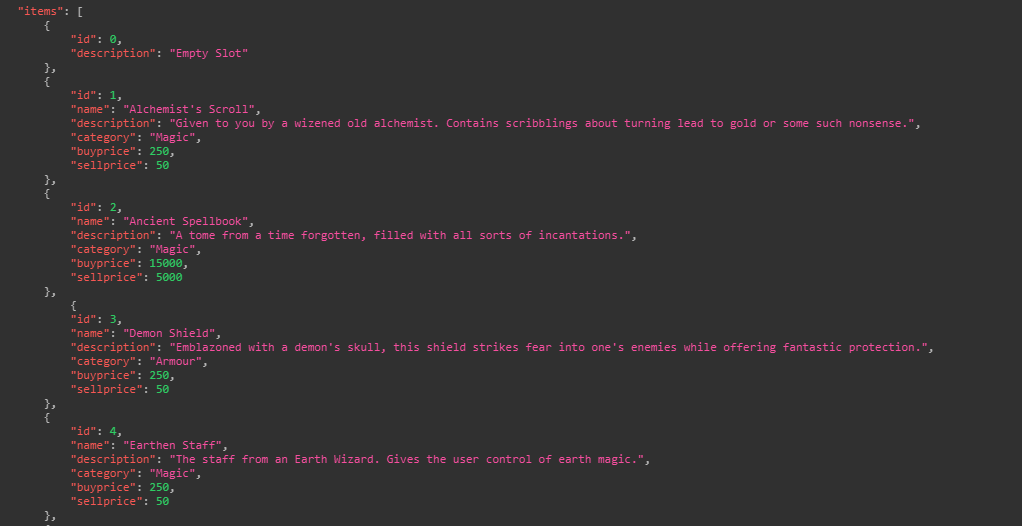Click the "Magic" category of Alchemist's Scroll
This screenshot has width=1022, height=526.
(x=173, y=138)
